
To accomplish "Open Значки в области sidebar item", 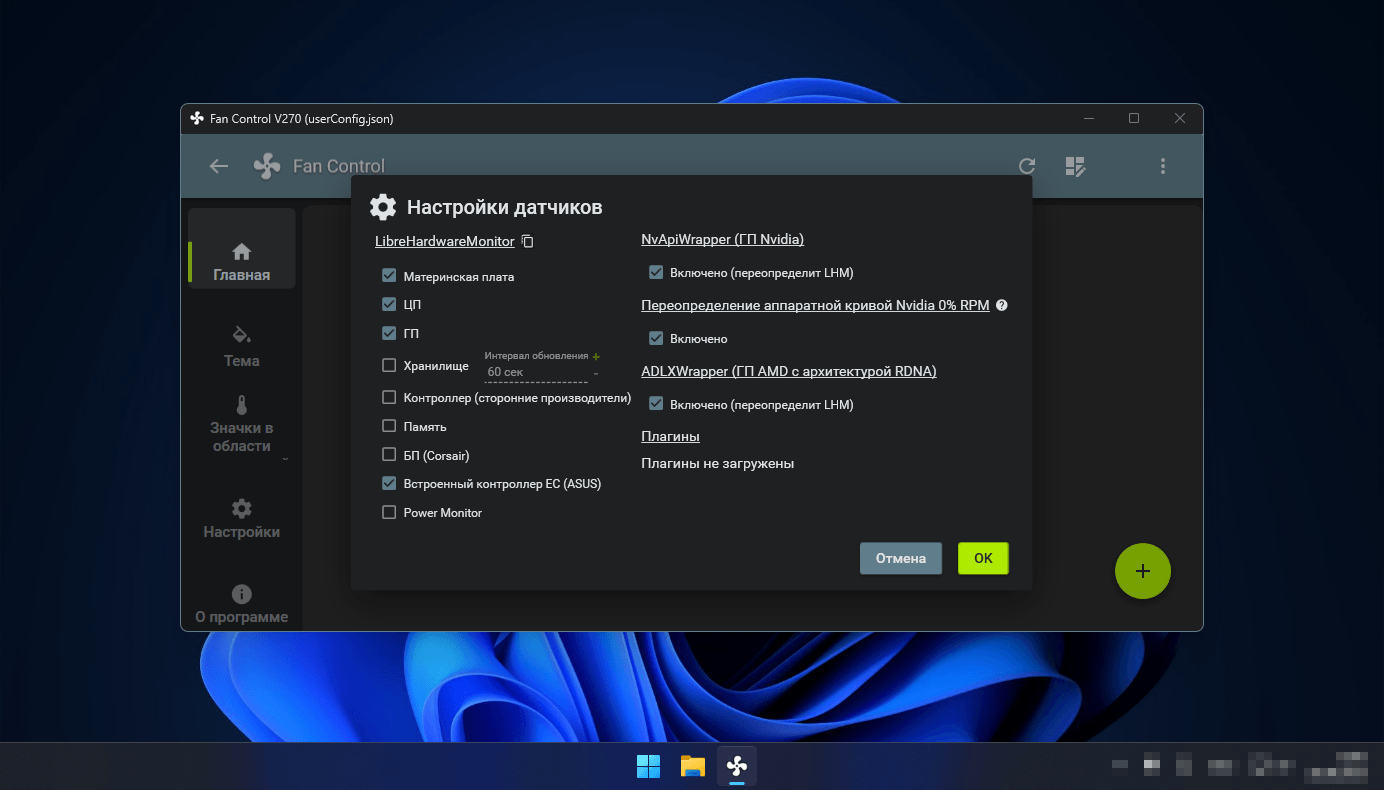I will click(x=241, y=424).
